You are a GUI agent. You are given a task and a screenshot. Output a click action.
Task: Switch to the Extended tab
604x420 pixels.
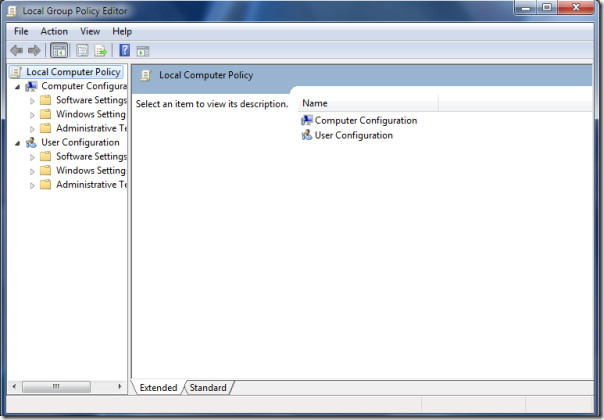pos(158,388)
